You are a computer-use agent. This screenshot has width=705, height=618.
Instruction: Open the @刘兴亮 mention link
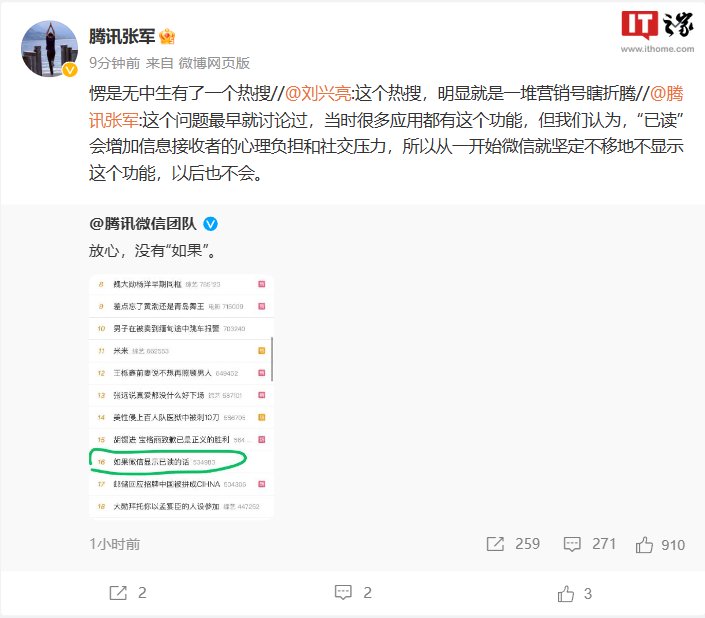(x=318, y=93)
